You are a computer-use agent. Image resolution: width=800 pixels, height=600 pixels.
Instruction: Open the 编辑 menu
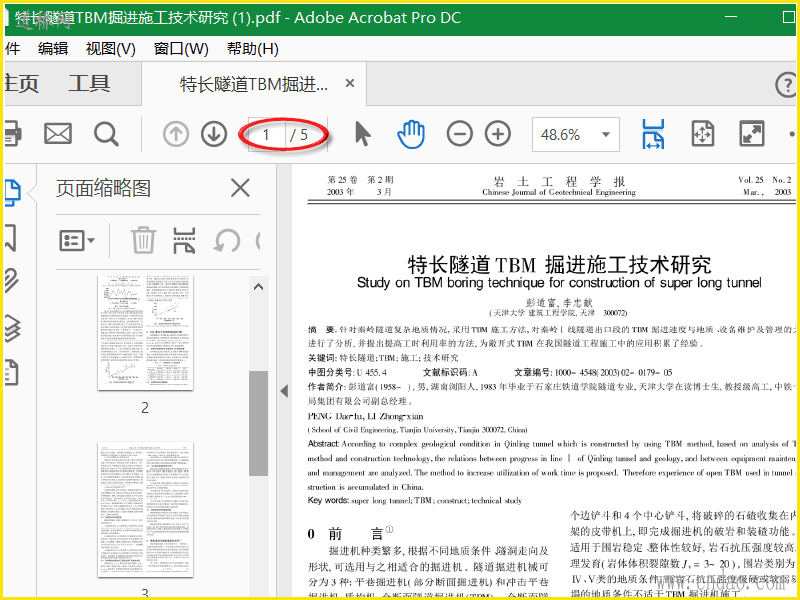click(x=53, y=49)
